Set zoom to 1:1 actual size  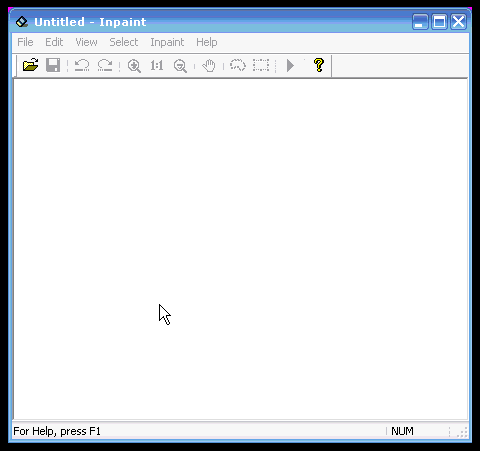[x=157, y=65]
